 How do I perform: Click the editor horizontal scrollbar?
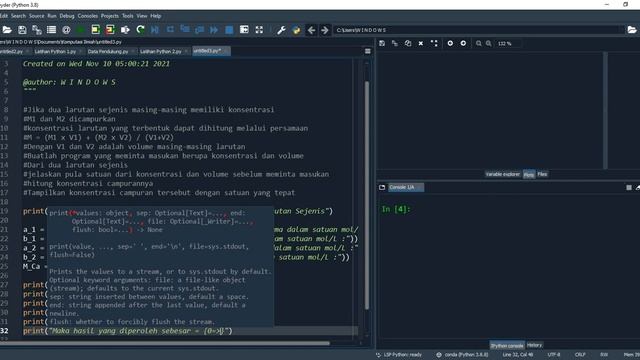(164, 343)
